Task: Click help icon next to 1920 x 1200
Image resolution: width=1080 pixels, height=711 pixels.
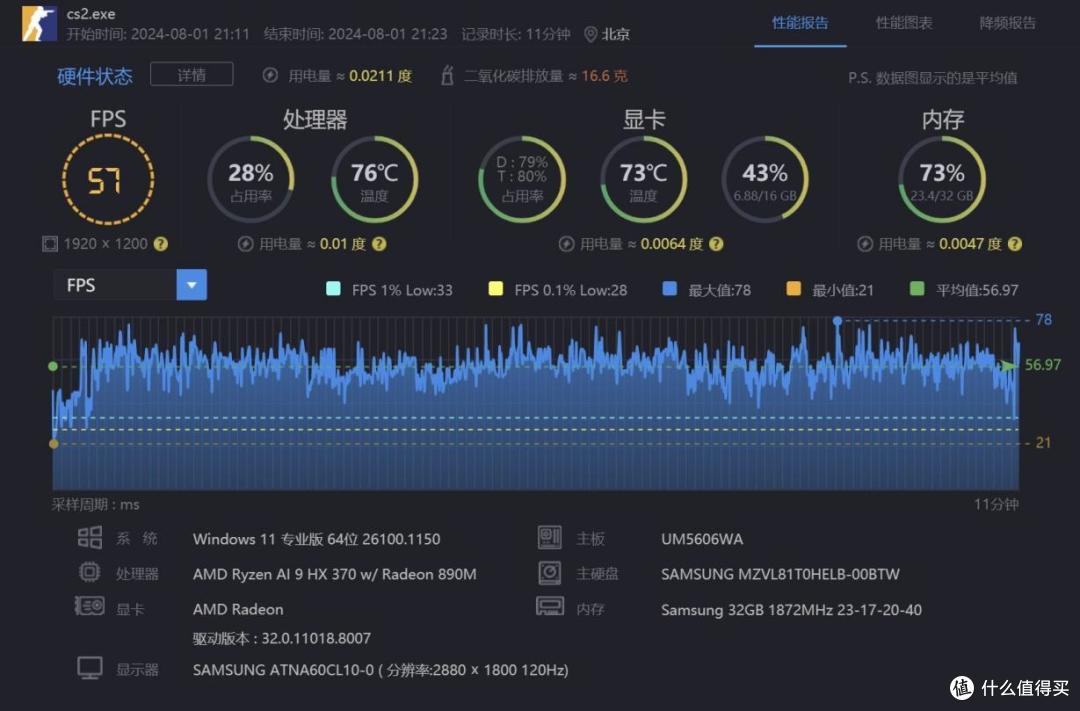Action: tap(160, 244)
